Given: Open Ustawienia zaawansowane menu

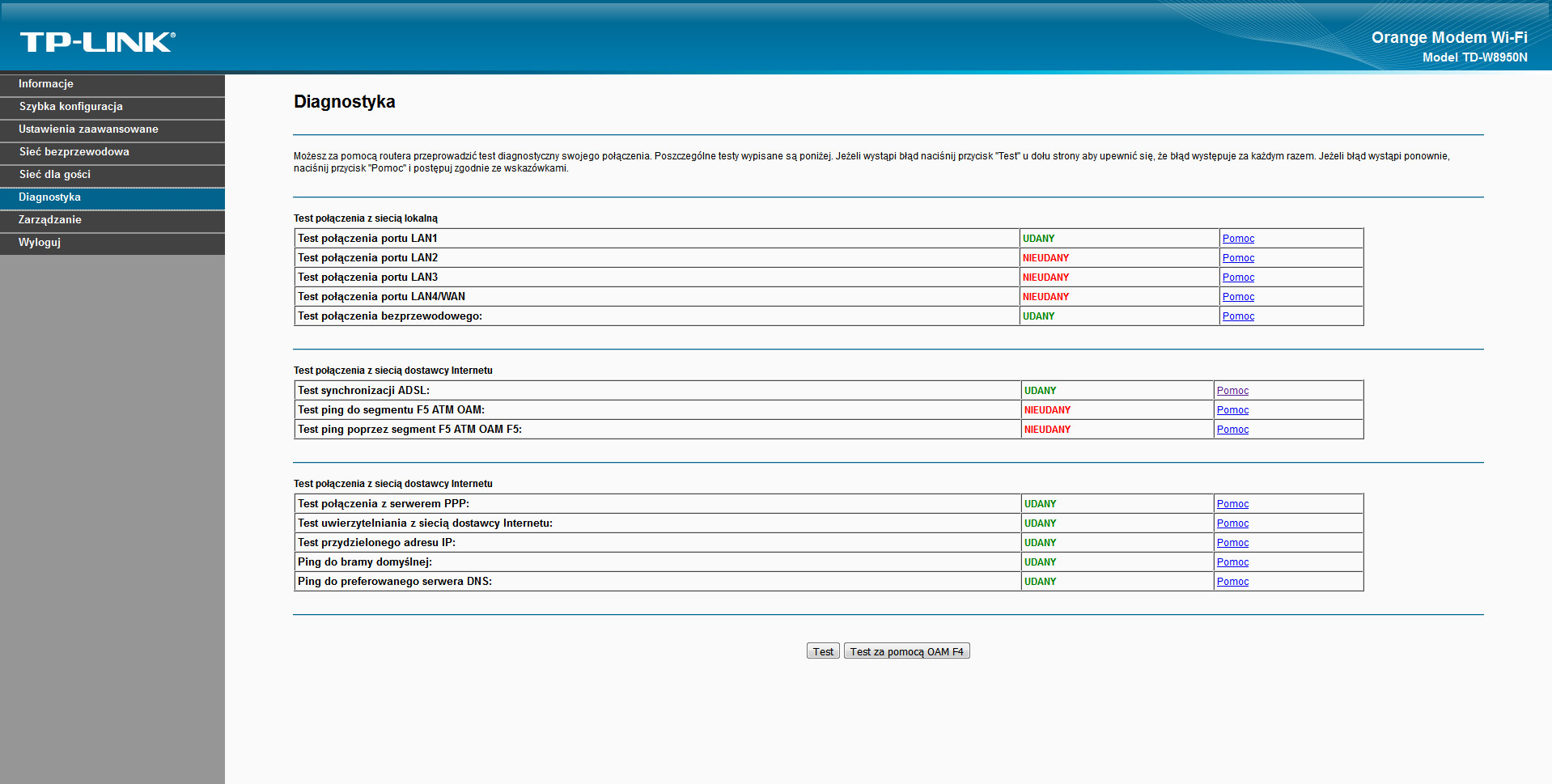Looking at the screenshot, I should pos(112,129).
